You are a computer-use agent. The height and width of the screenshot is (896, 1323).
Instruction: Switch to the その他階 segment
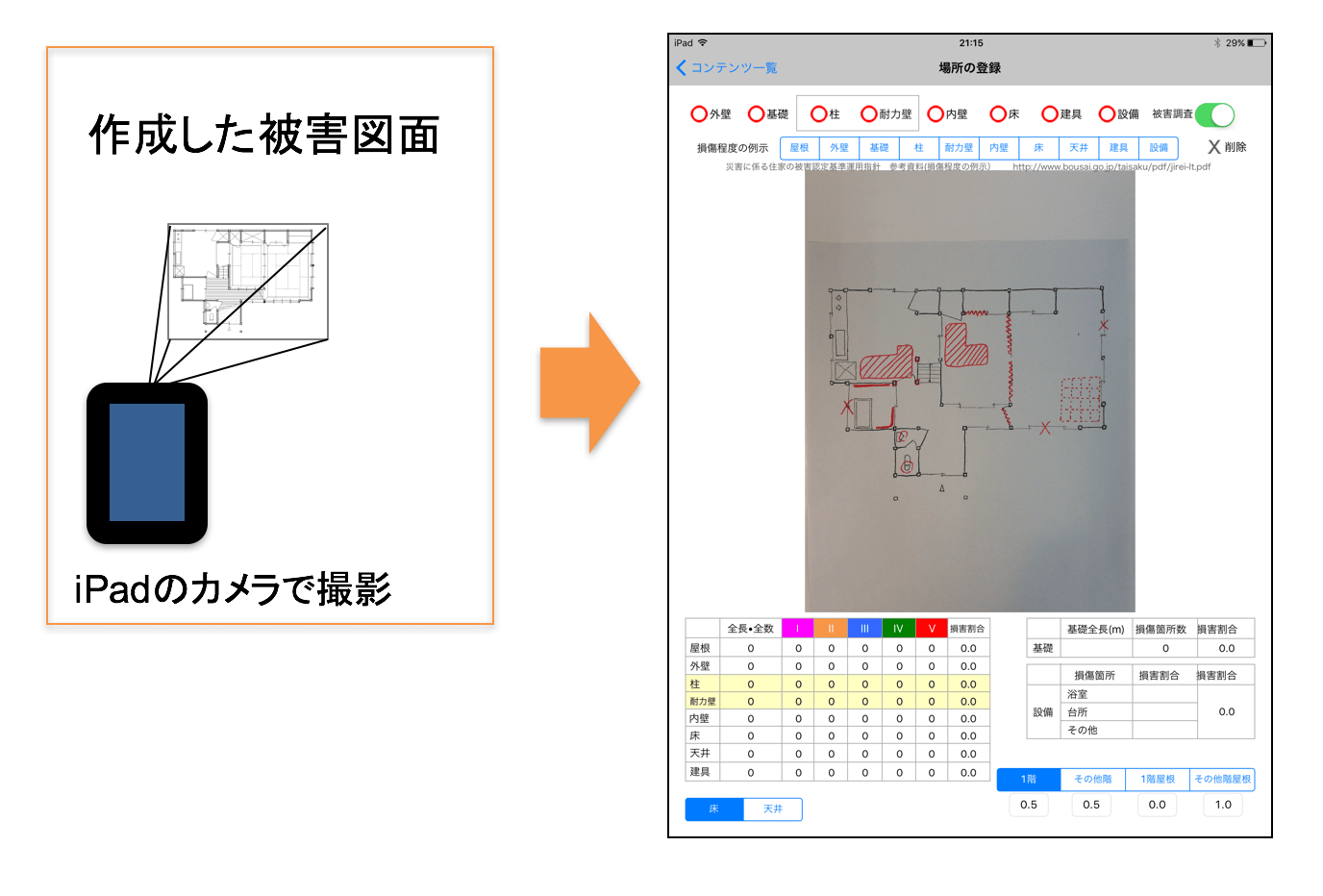pyautogui.click(x=1091, y=779)
